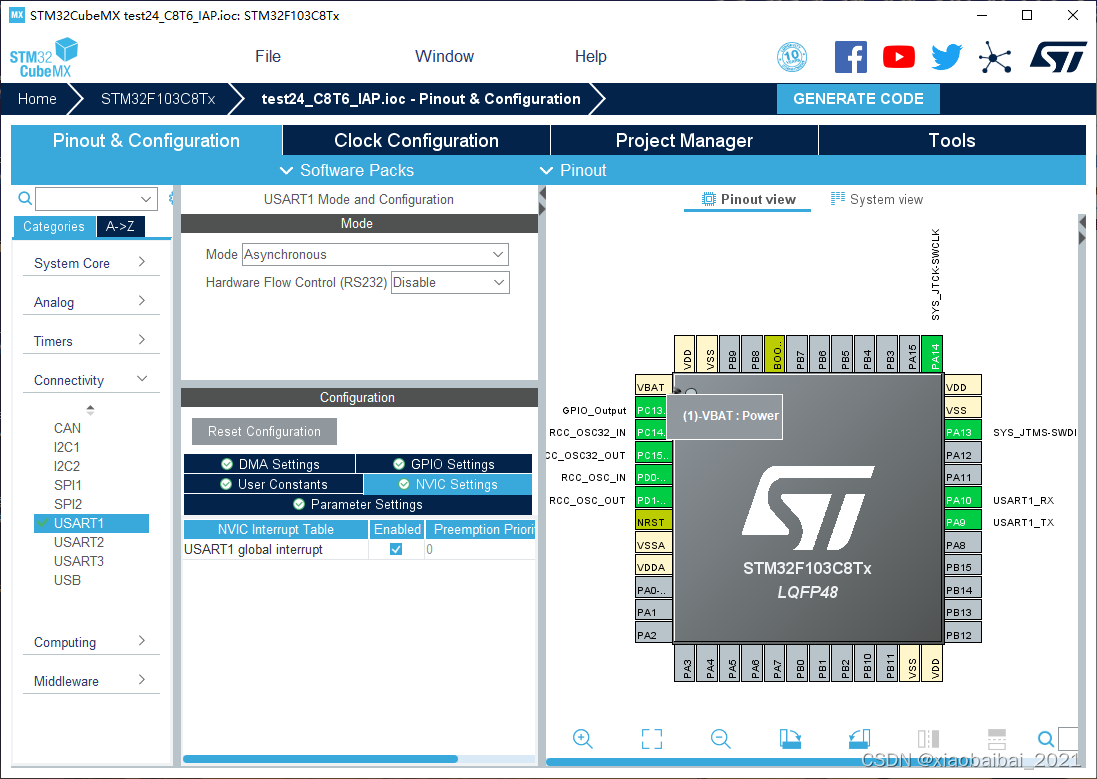
Task: Click the Preemption Priority column header
Action: click(x=481, y=529)
